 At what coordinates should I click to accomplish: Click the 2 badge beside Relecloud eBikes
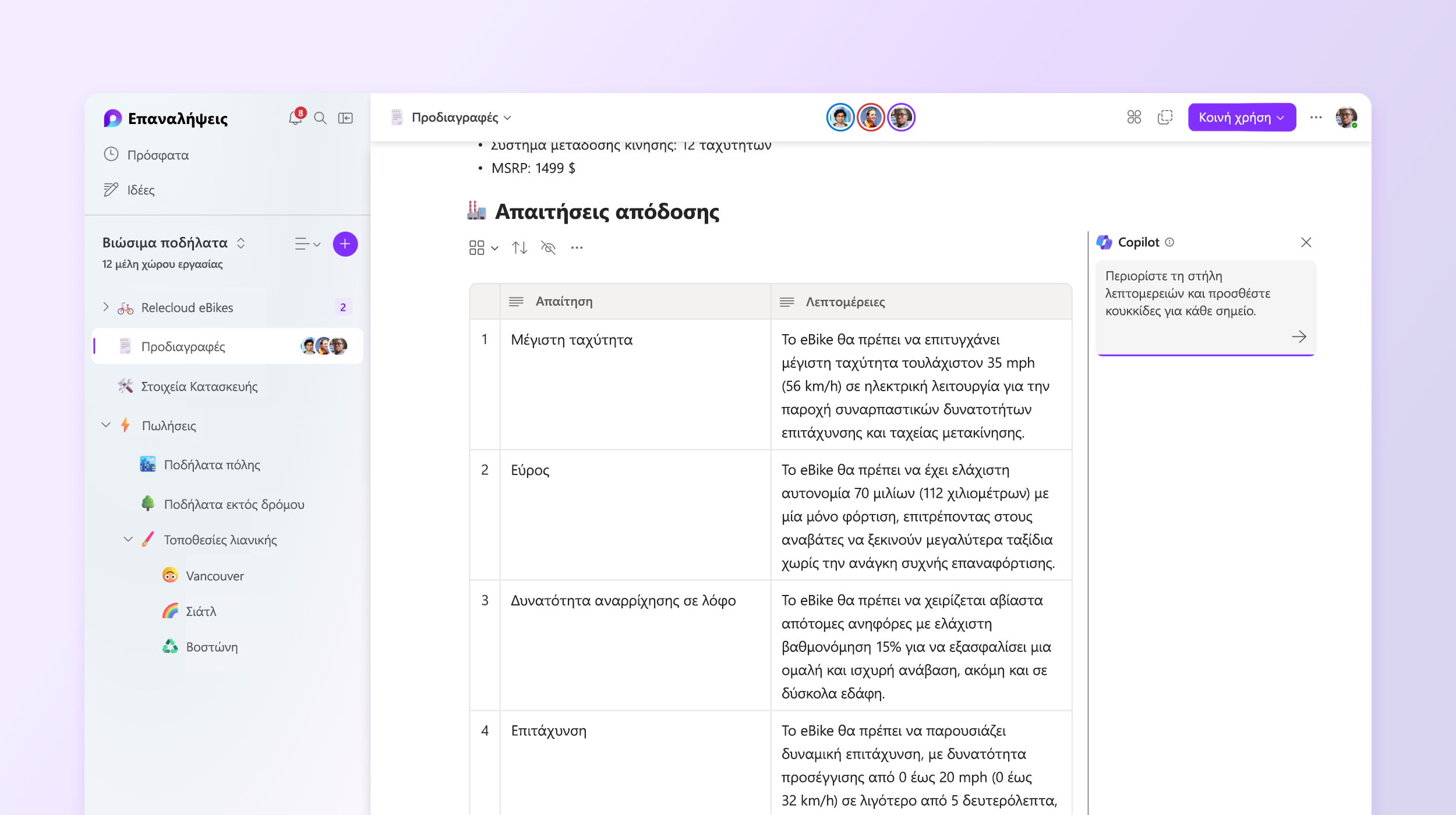point(343,307)
